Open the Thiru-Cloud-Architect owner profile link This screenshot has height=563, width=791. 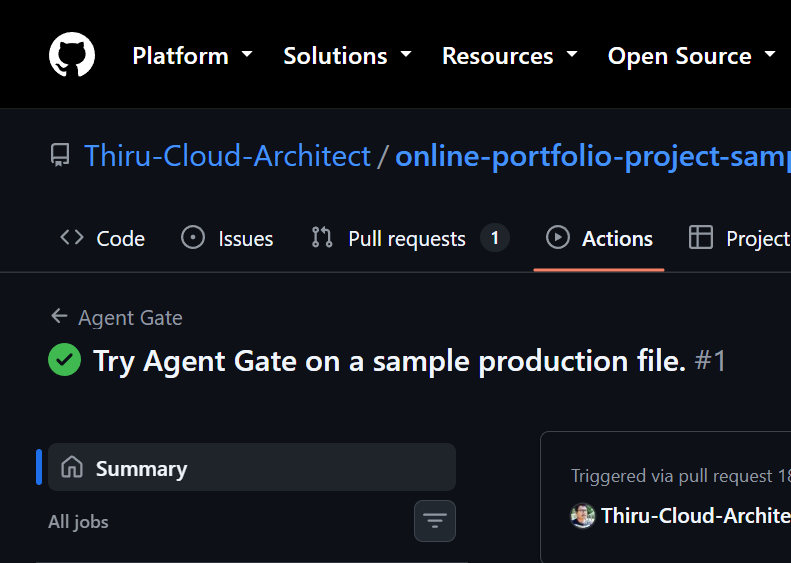click(x=227, y=155)
